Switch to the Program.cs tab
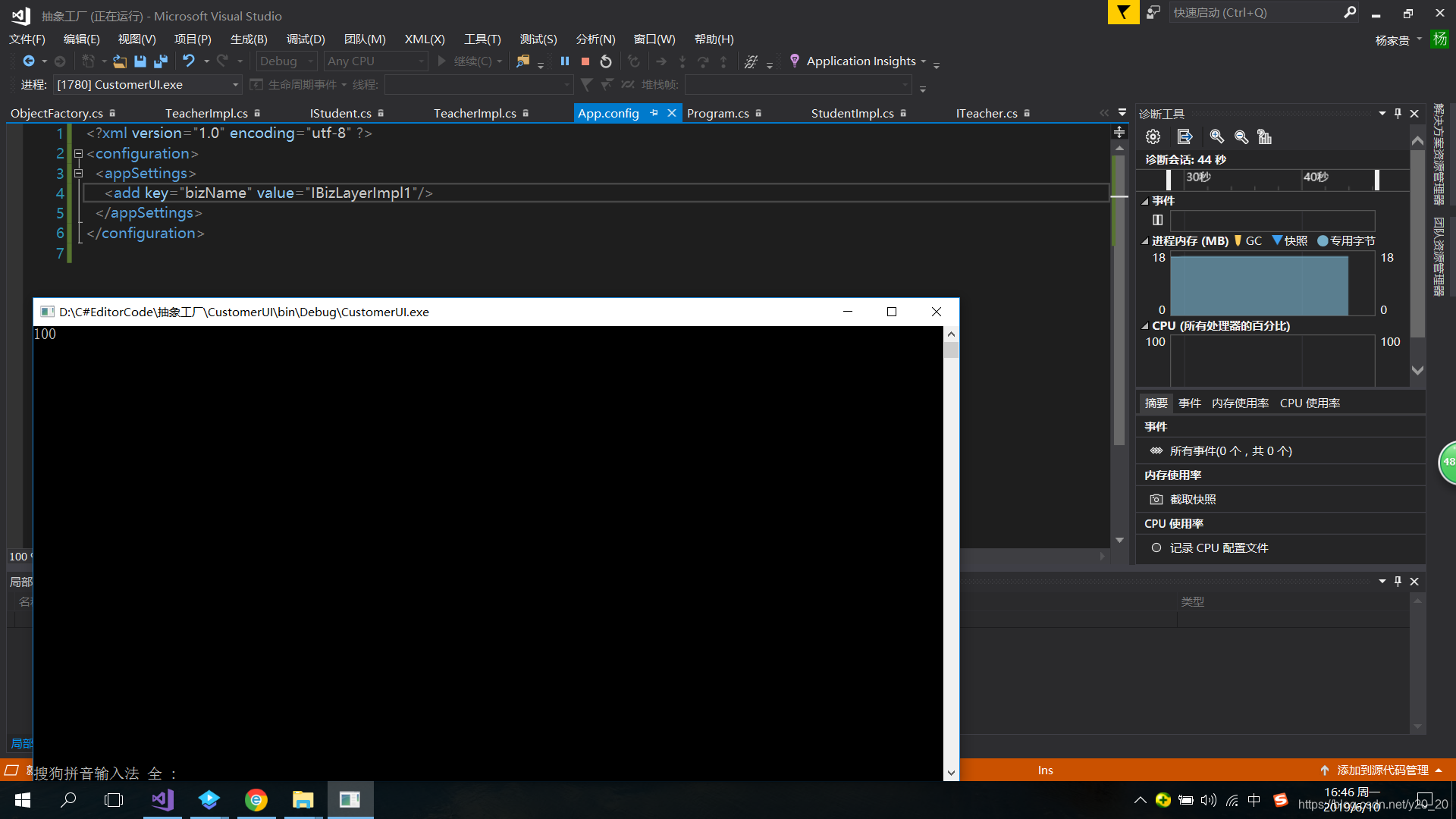The image size is (1456, 819). coord(718,113)
